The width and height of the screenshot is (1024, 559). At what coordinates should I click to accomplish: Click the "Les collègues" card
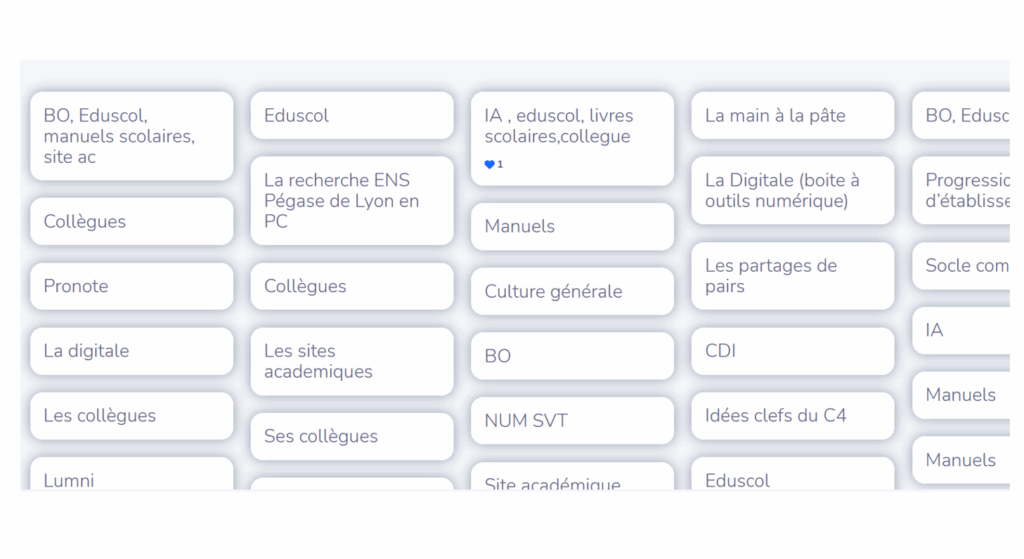131,415
